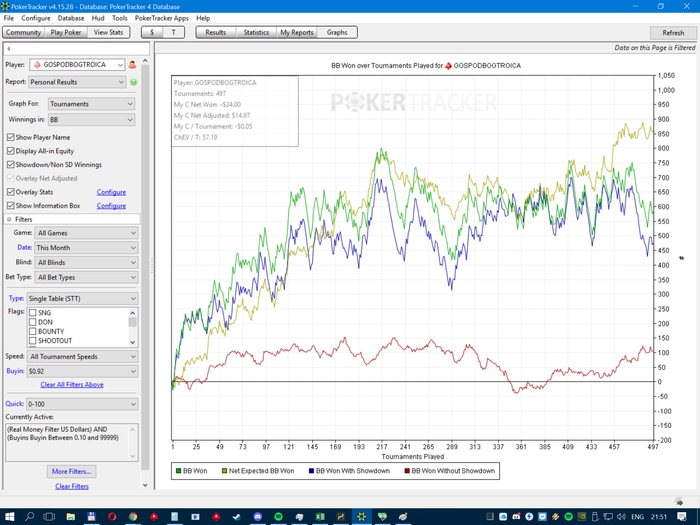
Task: Click the Clear Filters link
Action: click(72, 486)
